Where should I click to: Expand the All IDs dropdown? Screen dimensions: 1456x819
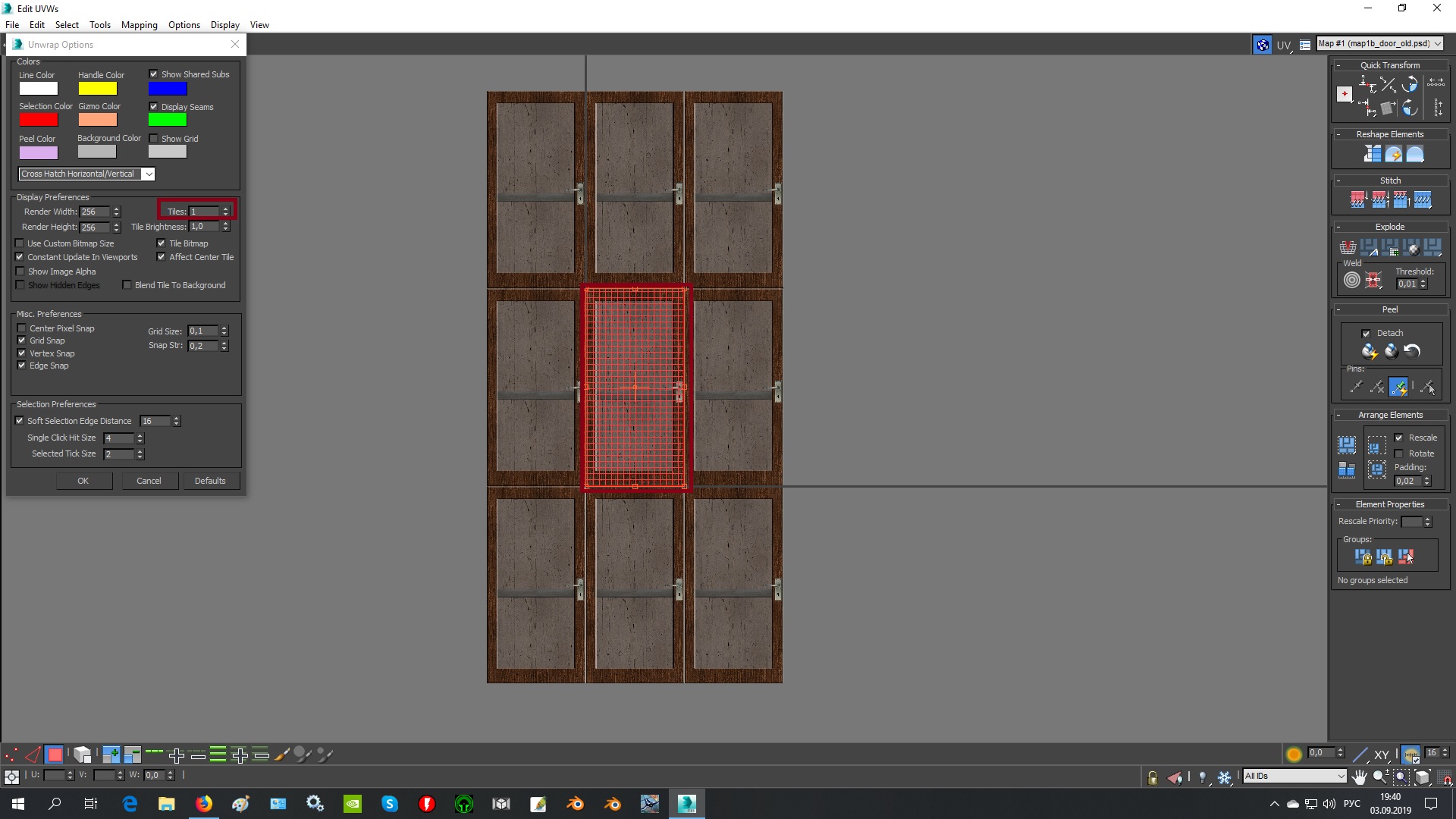pyautogui.click(x=1294, y=776)
